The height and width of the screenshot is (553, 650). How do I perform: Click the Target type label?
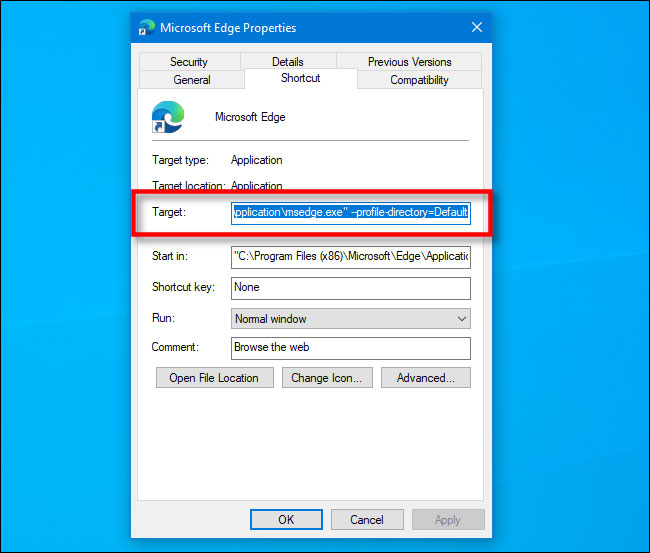[180, 160]
